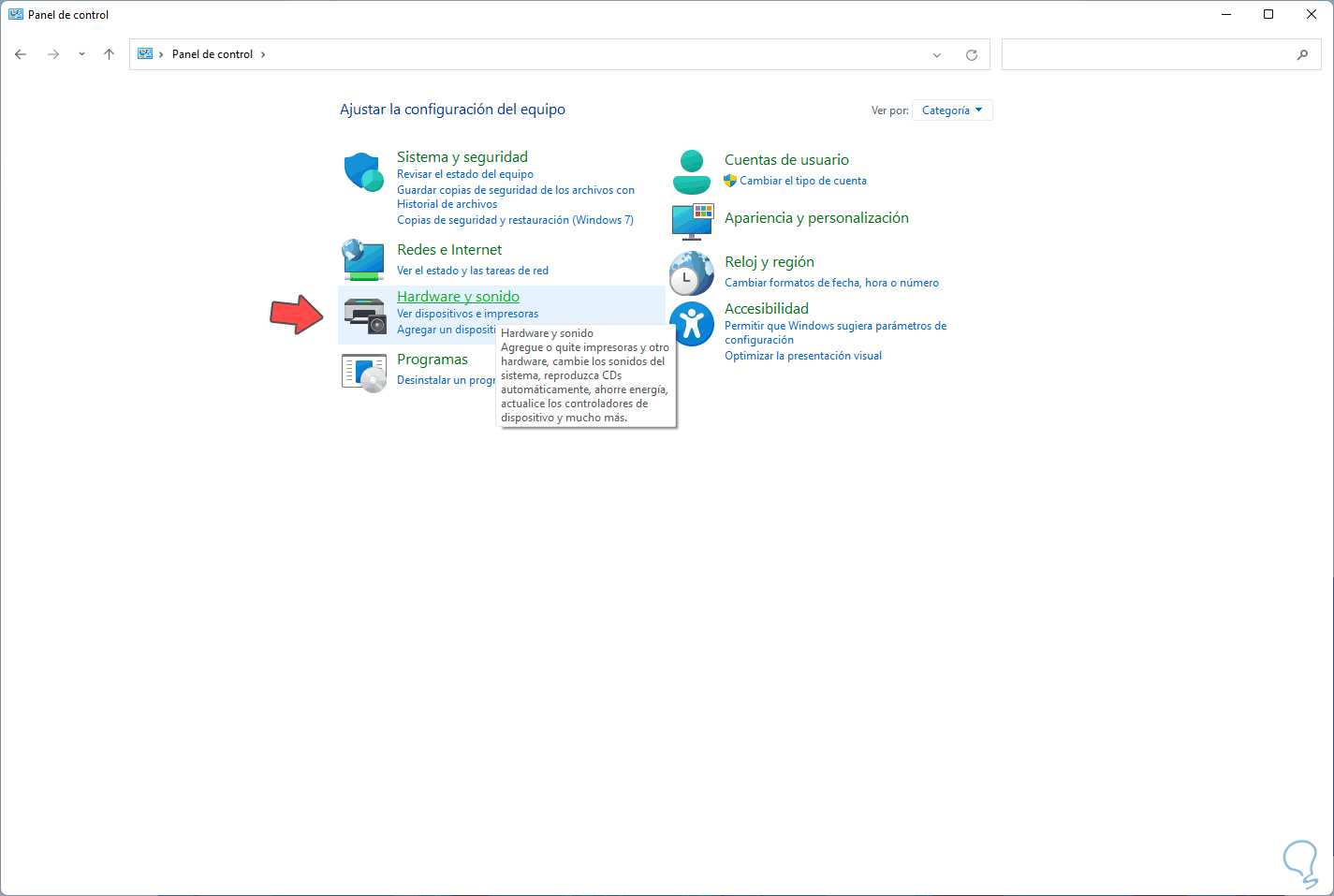Open Redes e Internet category
This screenshot has height=896, width=1334.
click(449, 250)
